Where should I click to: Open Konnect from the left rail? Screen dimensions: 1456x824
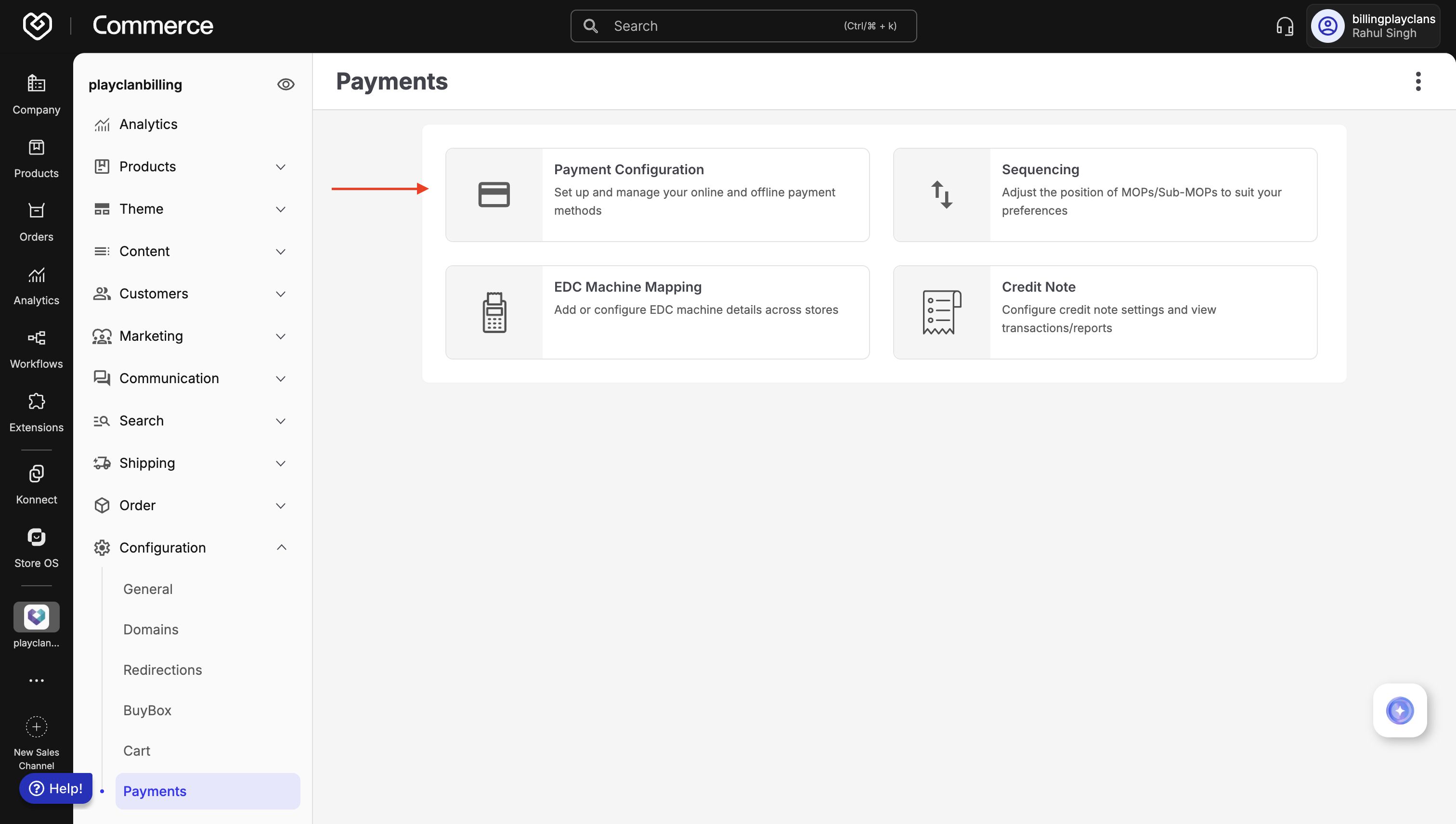(36, 485)
